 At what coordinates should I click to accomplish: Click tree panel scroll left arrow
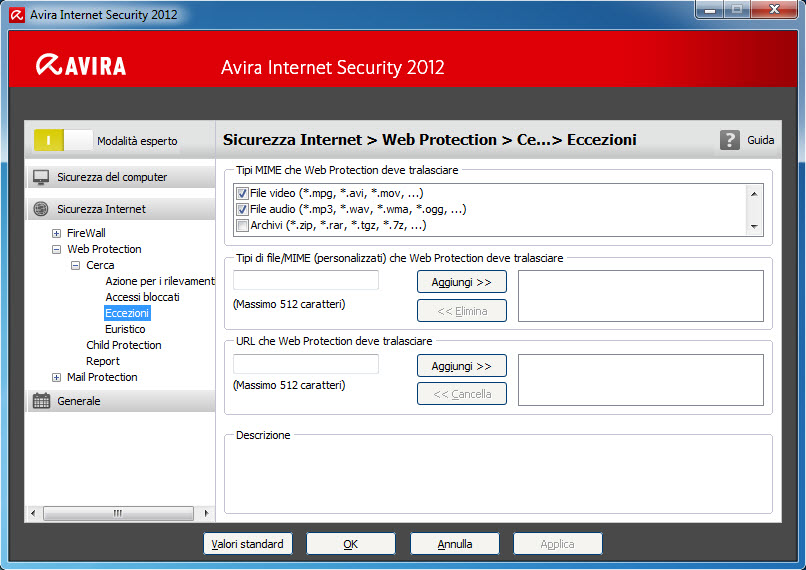click(33, 513)
